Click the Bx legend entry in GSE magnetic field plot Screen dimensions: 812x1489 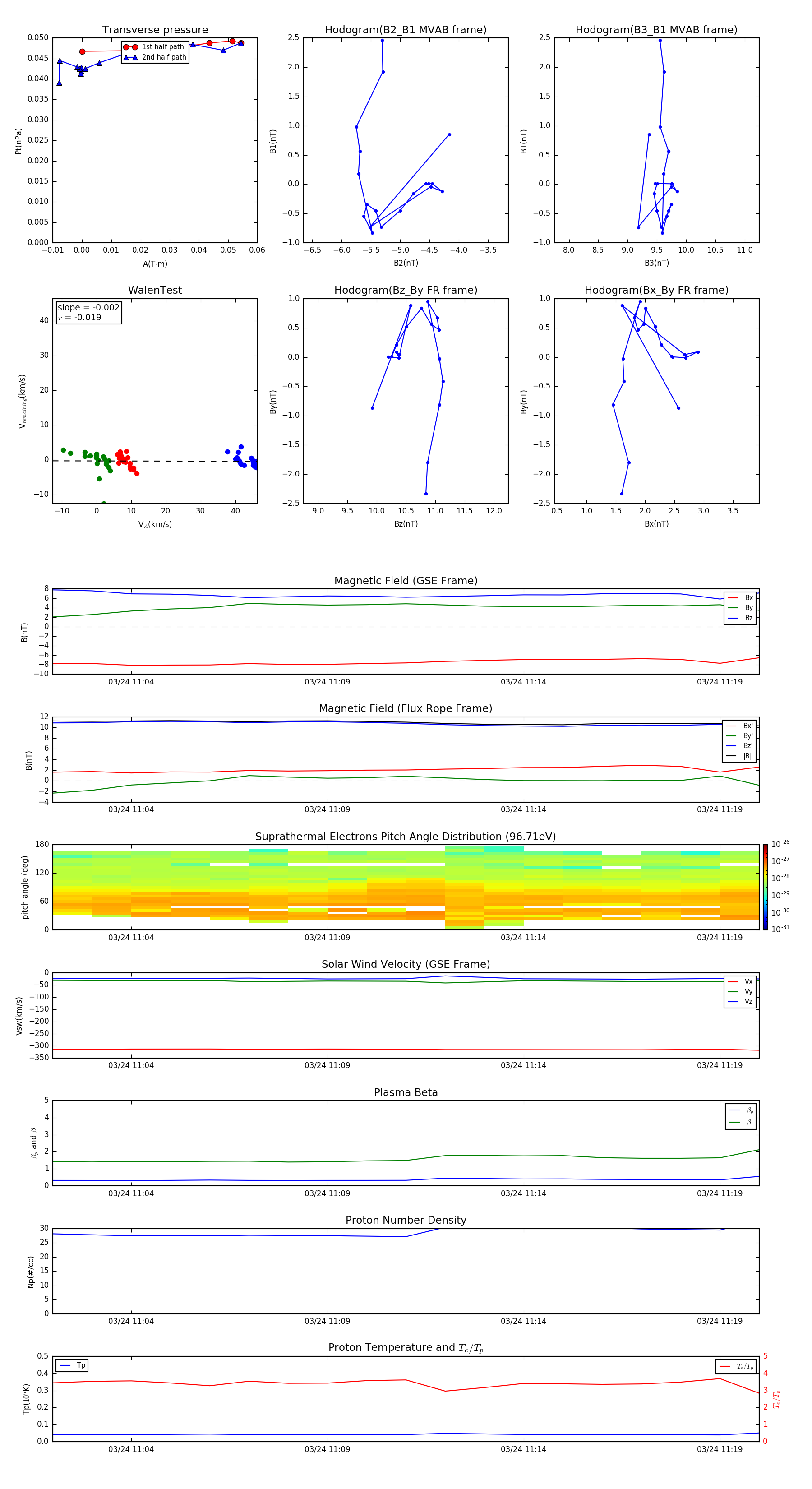pyautogui.click(x=740, y=598)
